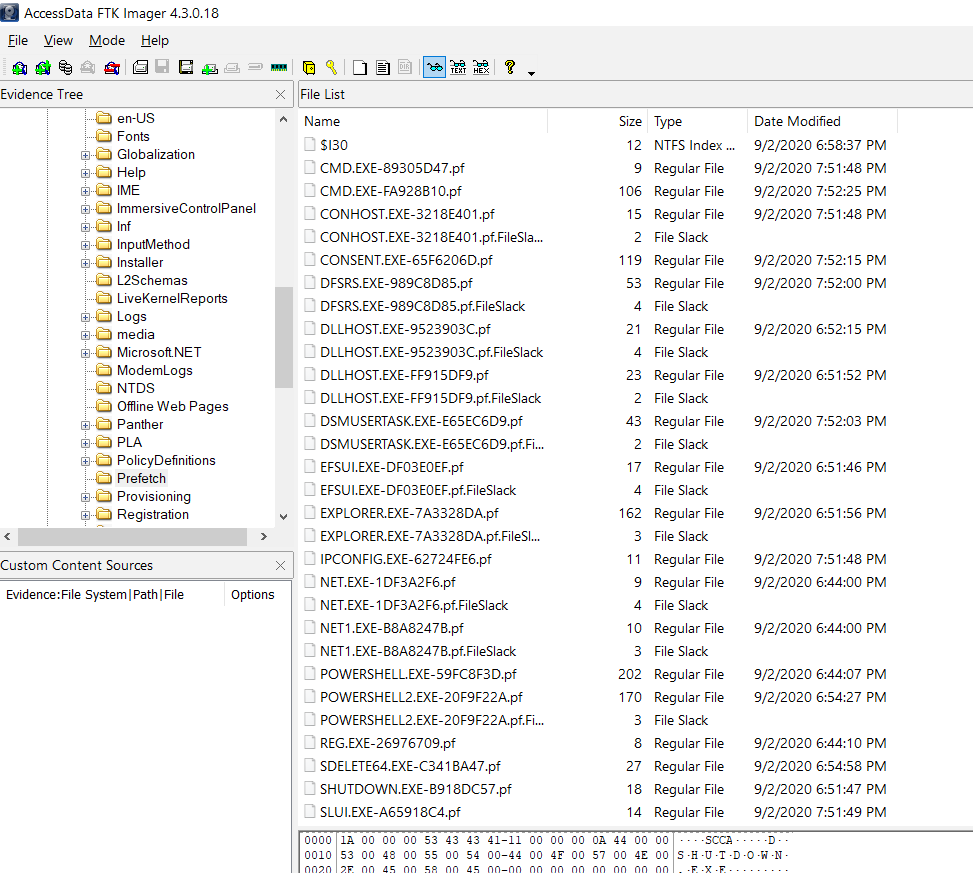
Task: Open the toolbar options dropdown arrow
Action: (531, 73)
